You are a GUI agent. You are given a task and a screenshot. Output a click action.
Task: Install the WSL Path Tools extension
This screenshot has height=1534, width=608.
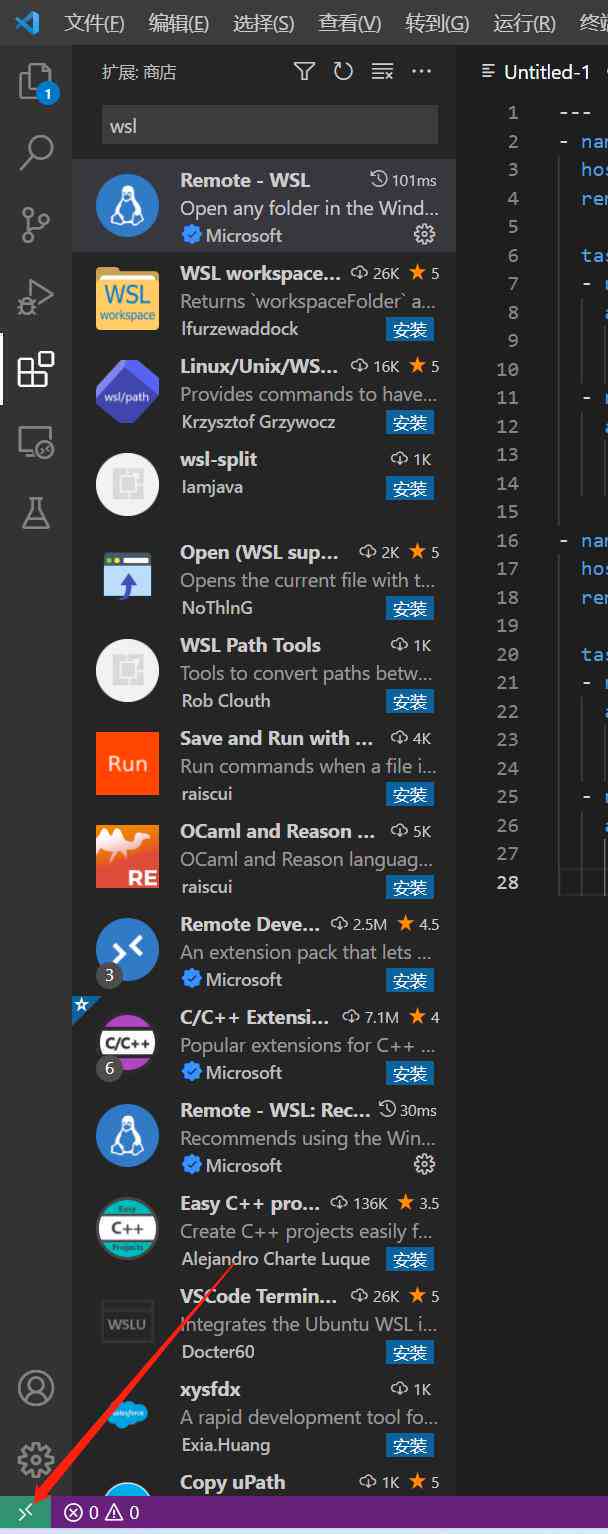pyautogui.click(x=410, y=702)
